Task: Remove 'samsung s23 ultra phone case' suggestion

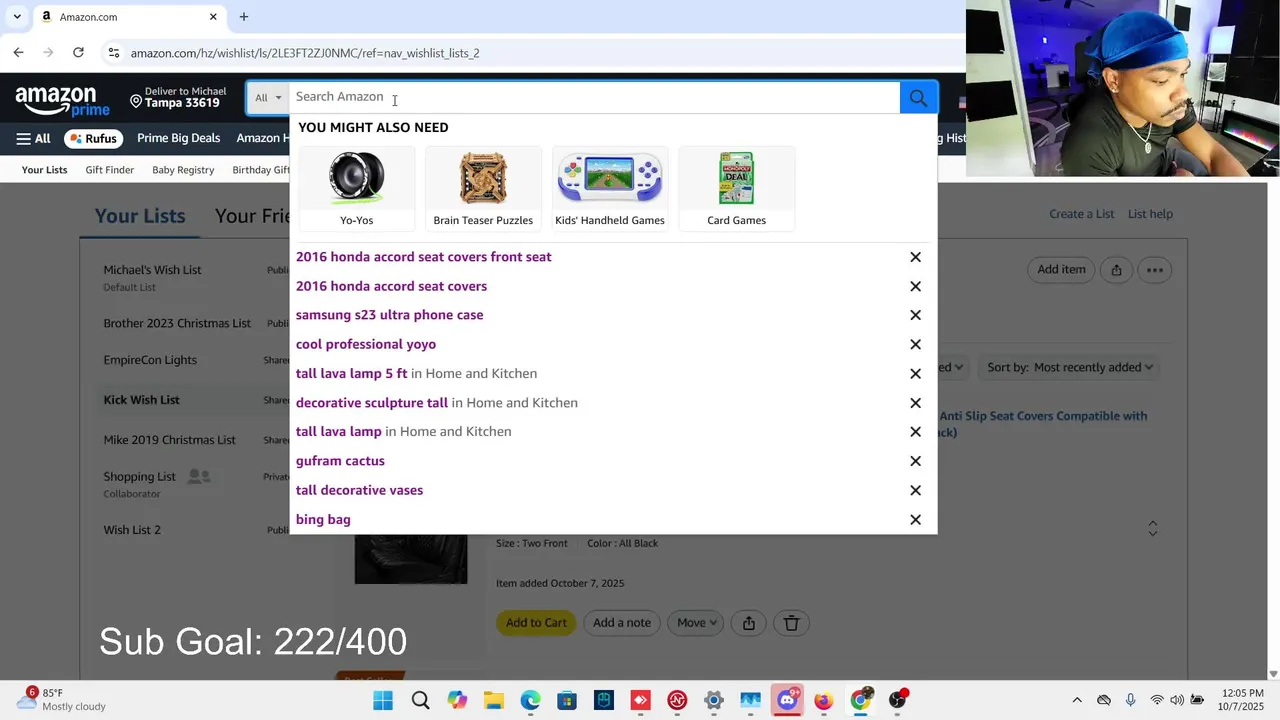Action: [915, 315]
